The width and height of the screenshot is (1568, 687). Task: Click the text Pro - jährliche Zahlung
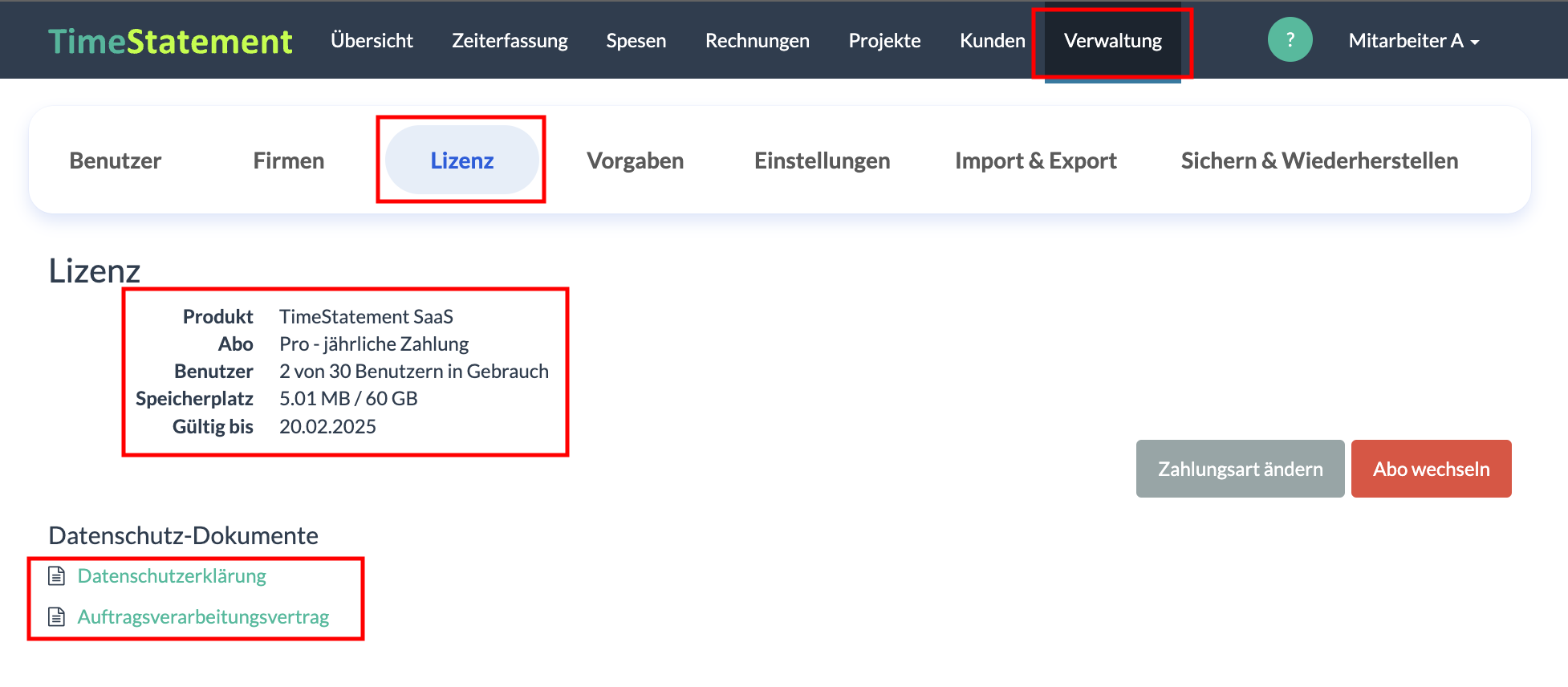374,344
